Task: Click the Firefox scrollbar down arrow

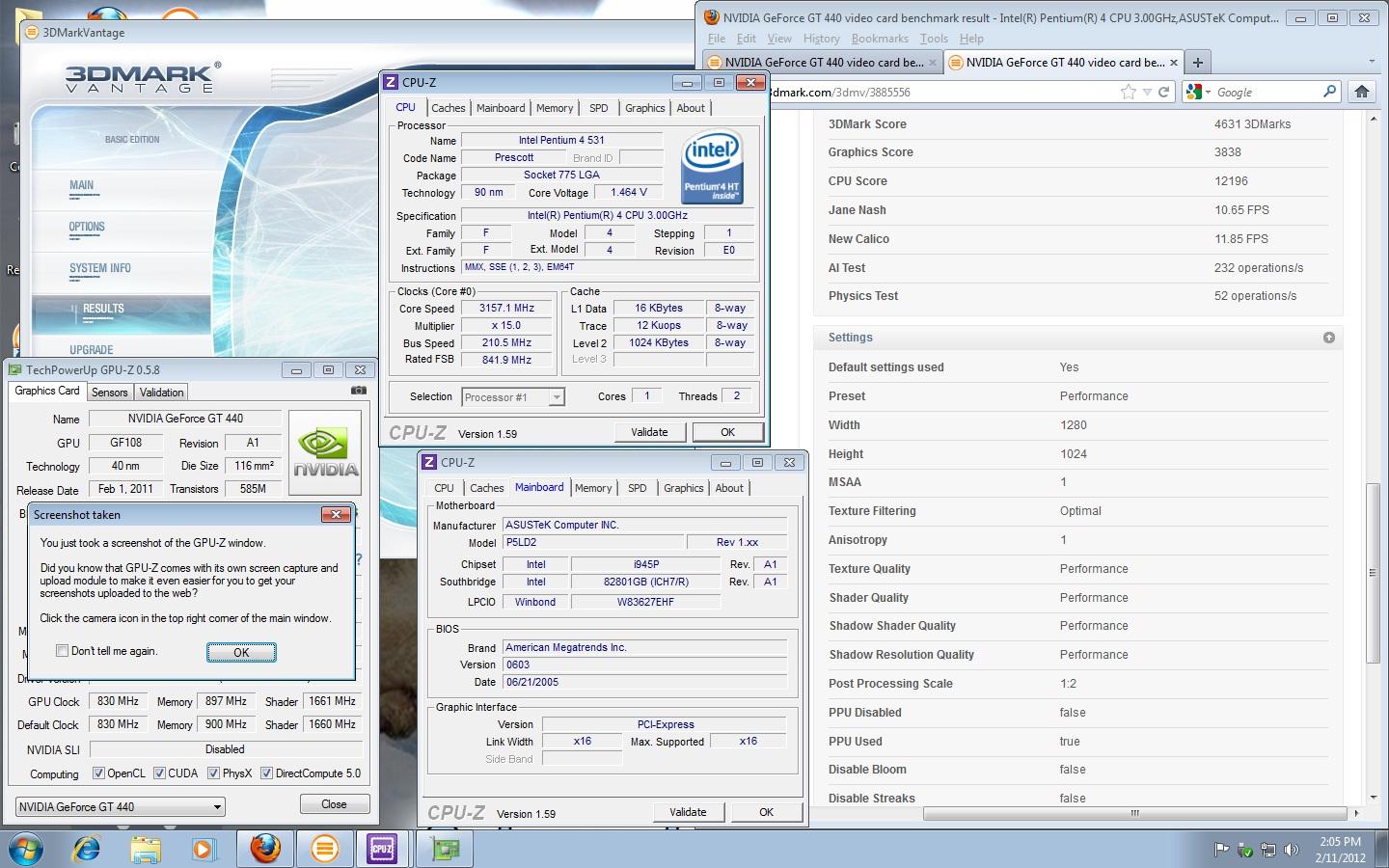Action: [x=1374, y=798]
